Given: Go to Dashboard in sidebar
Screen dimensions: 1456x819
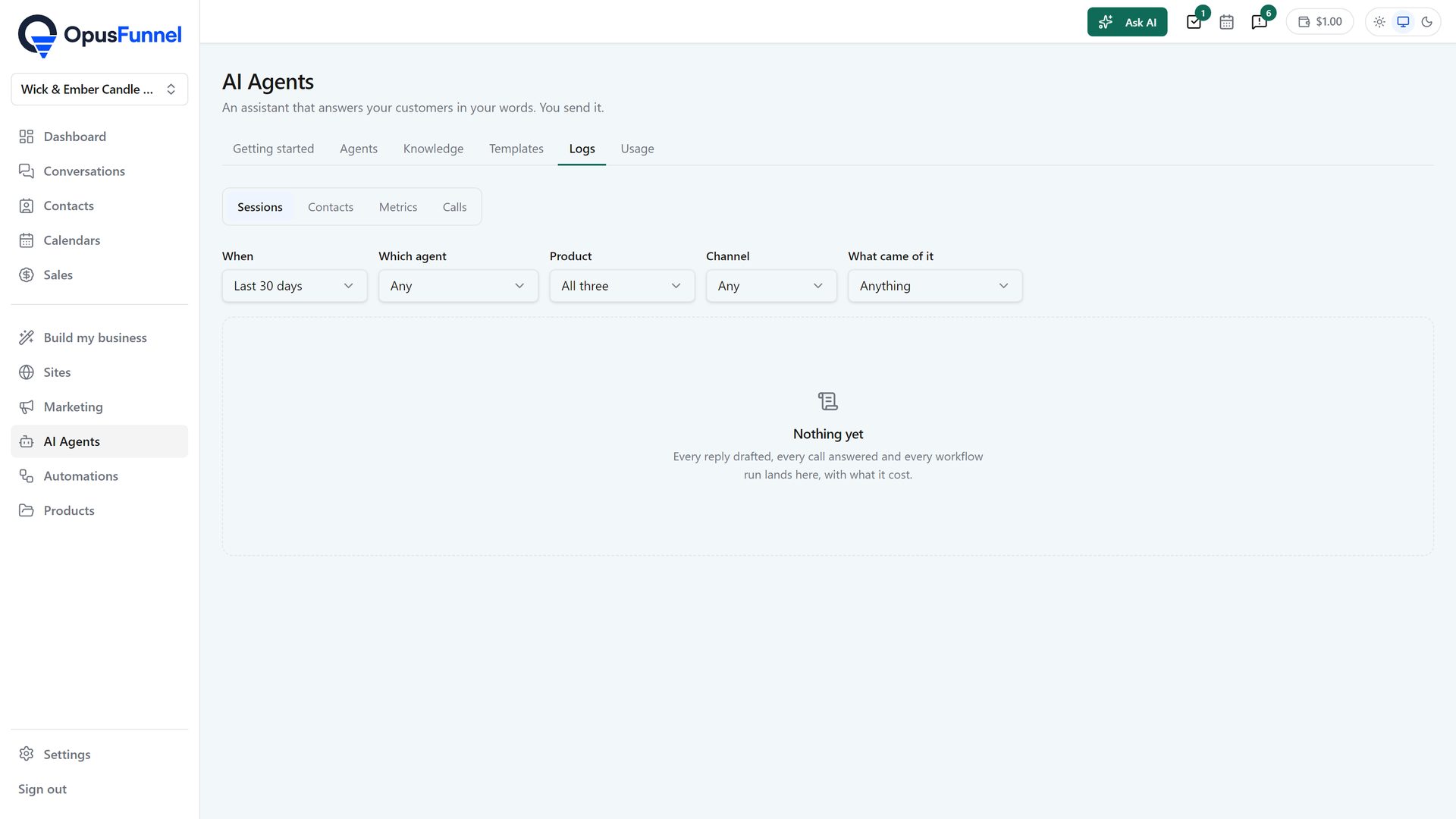Looking at the screenshot, I should (x=99, y=136).
